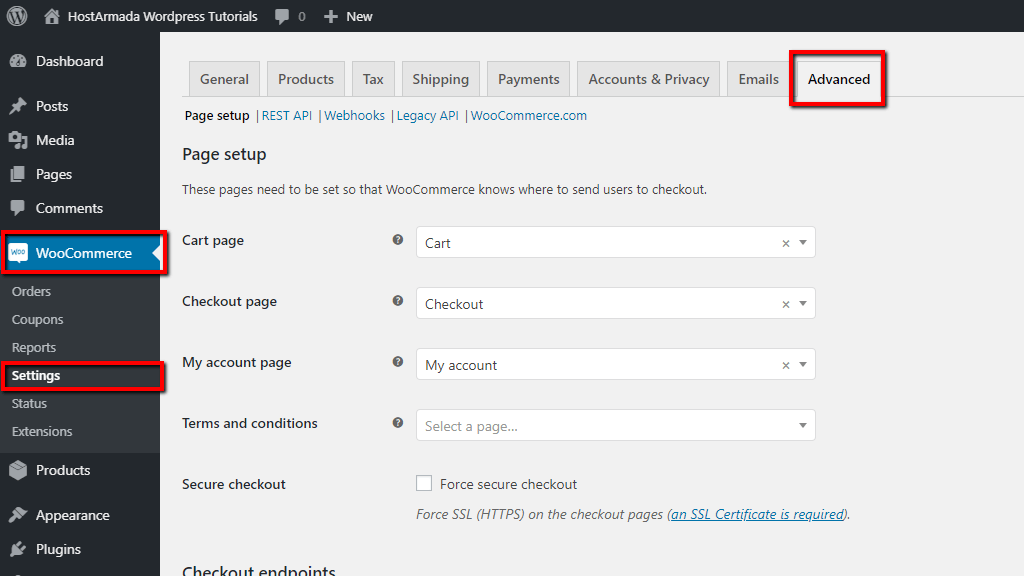Open the Cart page dropdown
Screen dimensions: 1024x576
click(x=600, y=243)
